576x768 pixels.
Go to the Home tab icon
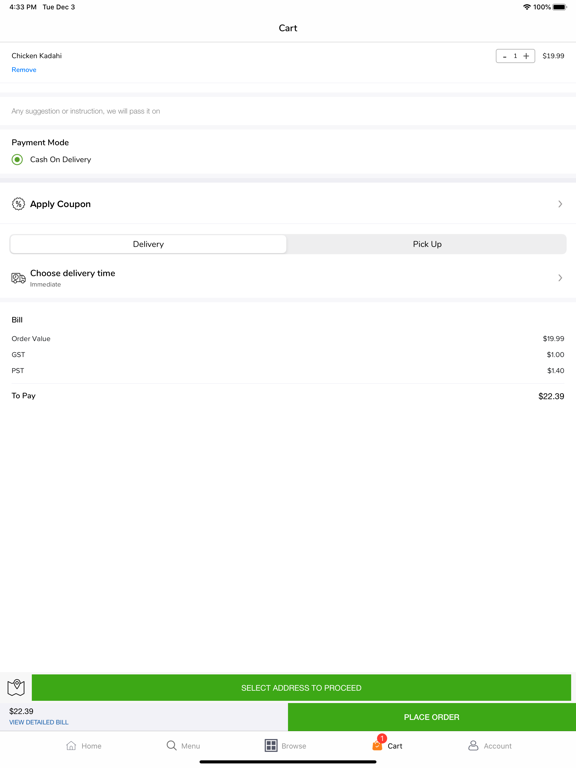[71, 745]
